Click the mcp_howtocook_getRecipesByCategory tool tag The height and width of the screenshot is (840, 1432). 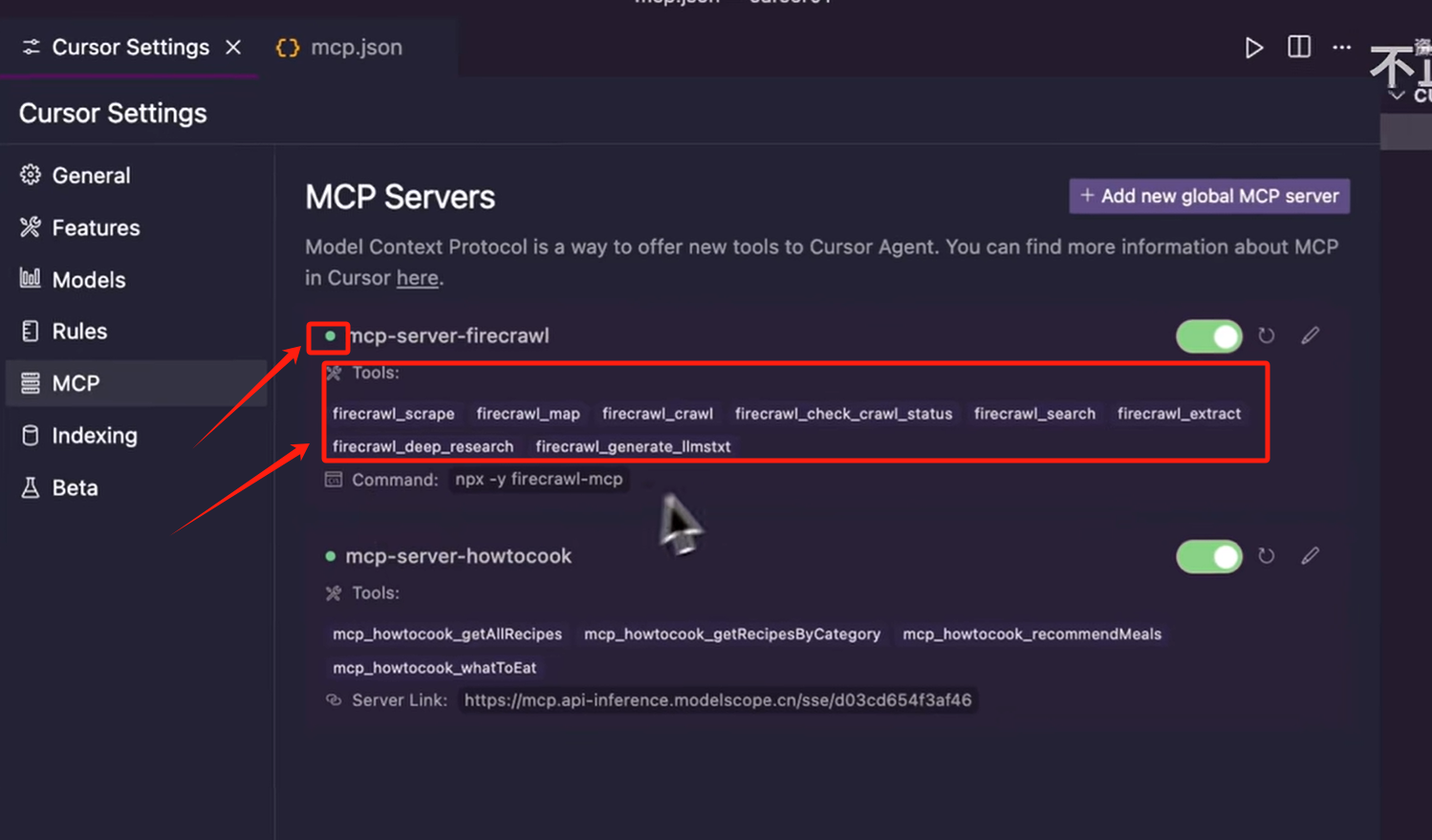coord(732,635)
